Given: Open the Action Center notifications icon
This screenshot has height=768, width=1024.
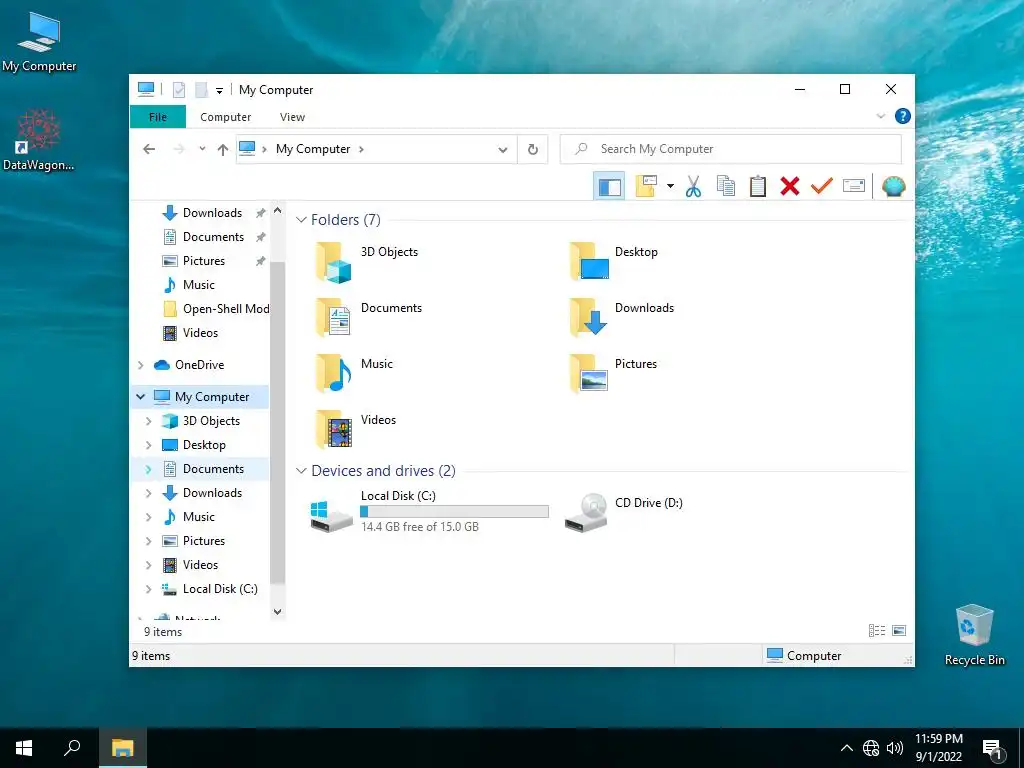Looking at the screenshot, I should [x=993, y=749].
